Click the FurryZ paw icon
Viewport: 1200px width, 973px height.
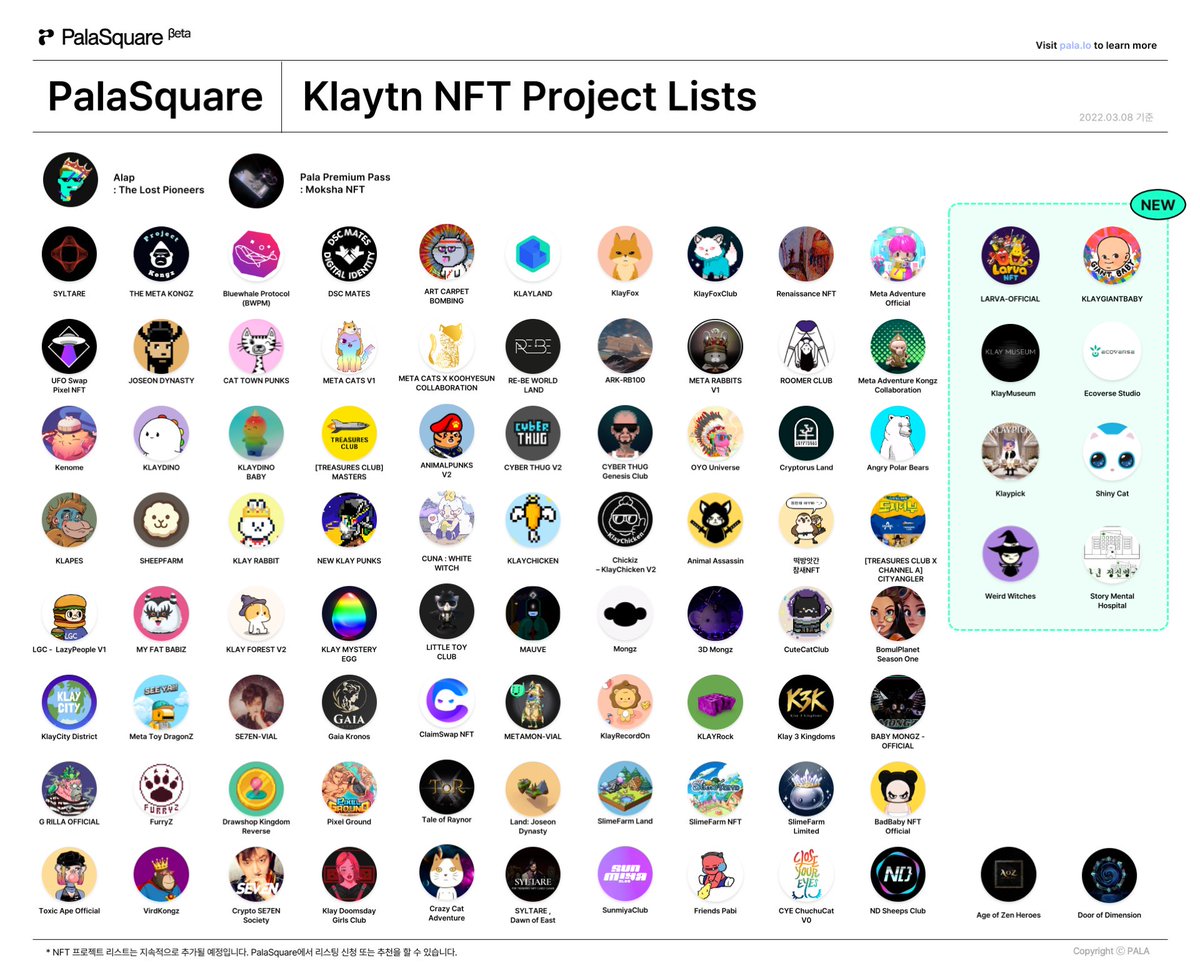(161, 790)
